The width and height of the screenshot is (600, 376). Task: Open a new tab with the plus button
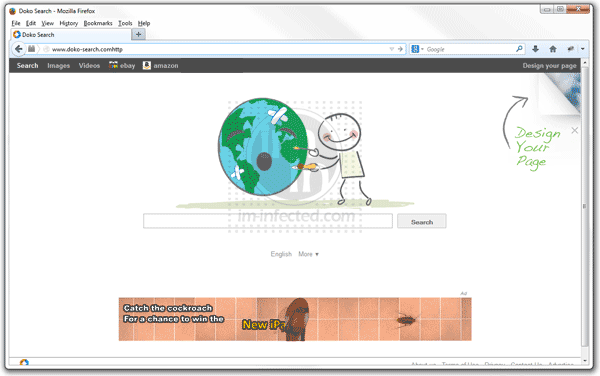(x=139, y=34)
